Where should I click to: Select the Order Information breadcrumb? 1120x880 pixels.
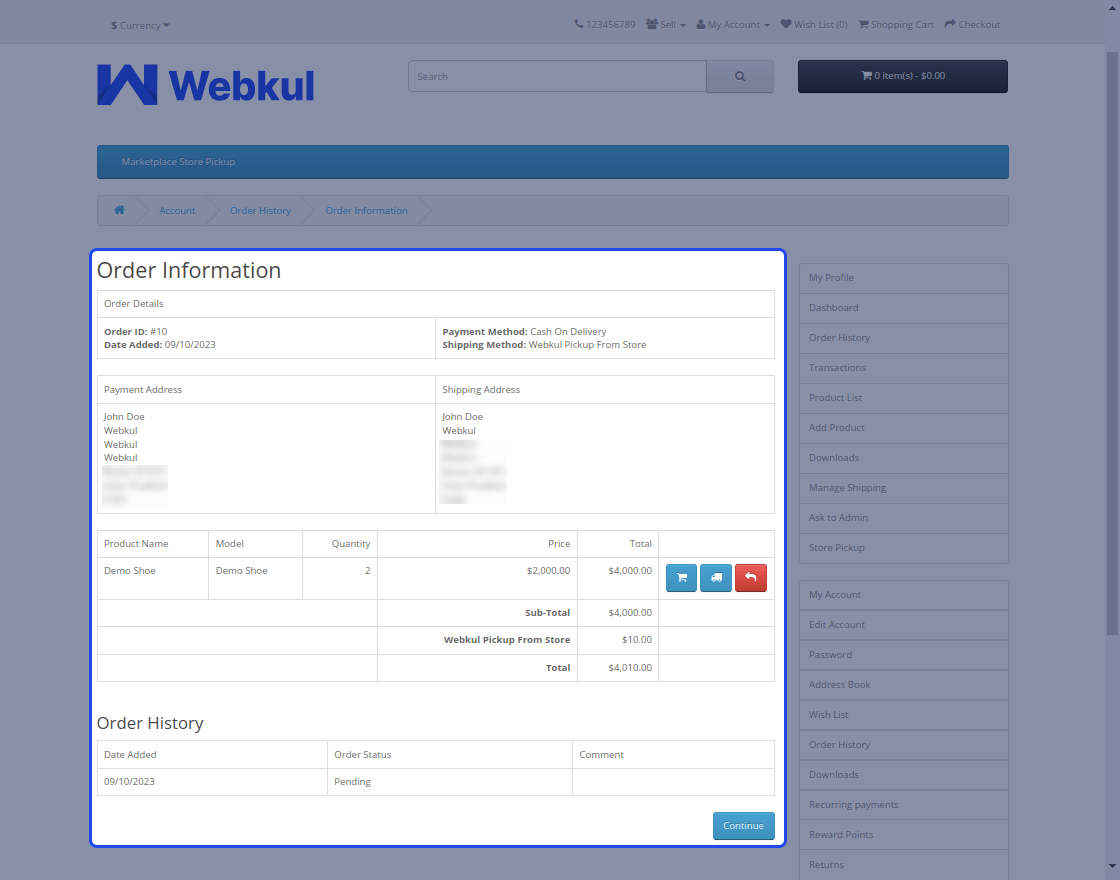click(366, 211)
